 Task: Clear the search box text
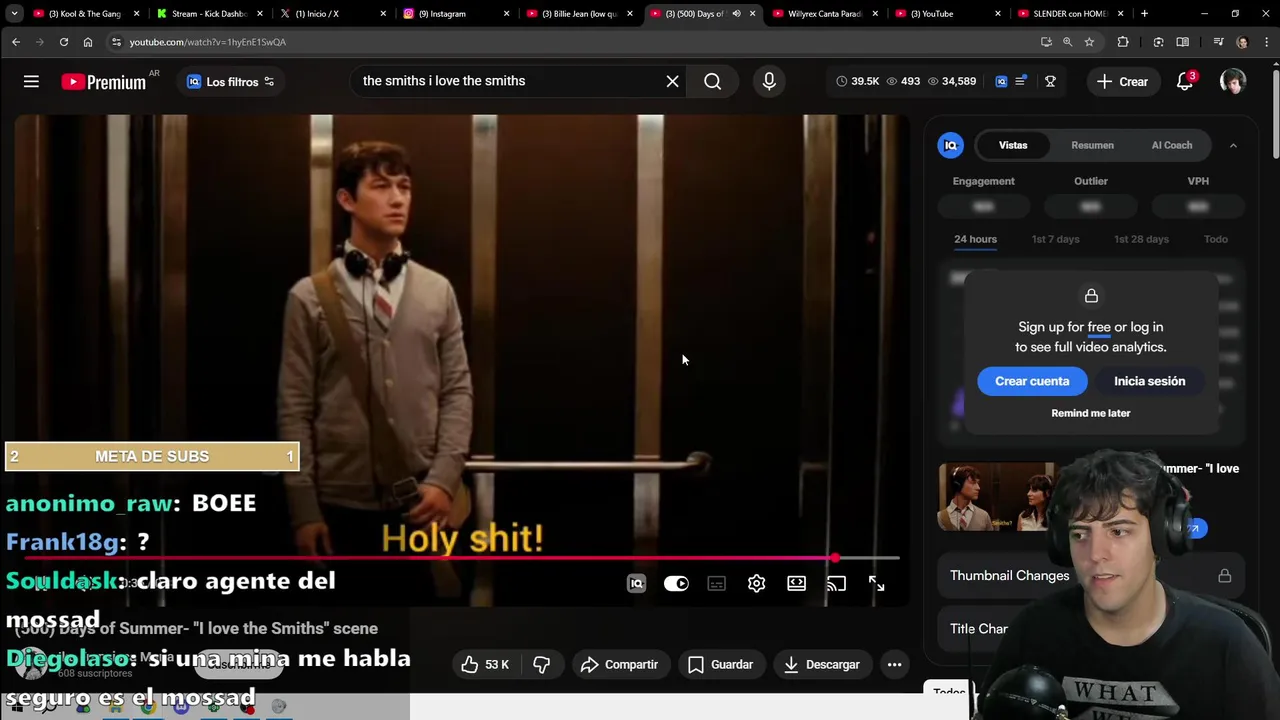pos(672,82)
